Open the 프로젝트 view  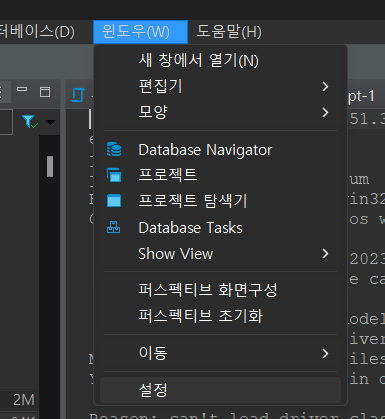(x=220, y=175)
